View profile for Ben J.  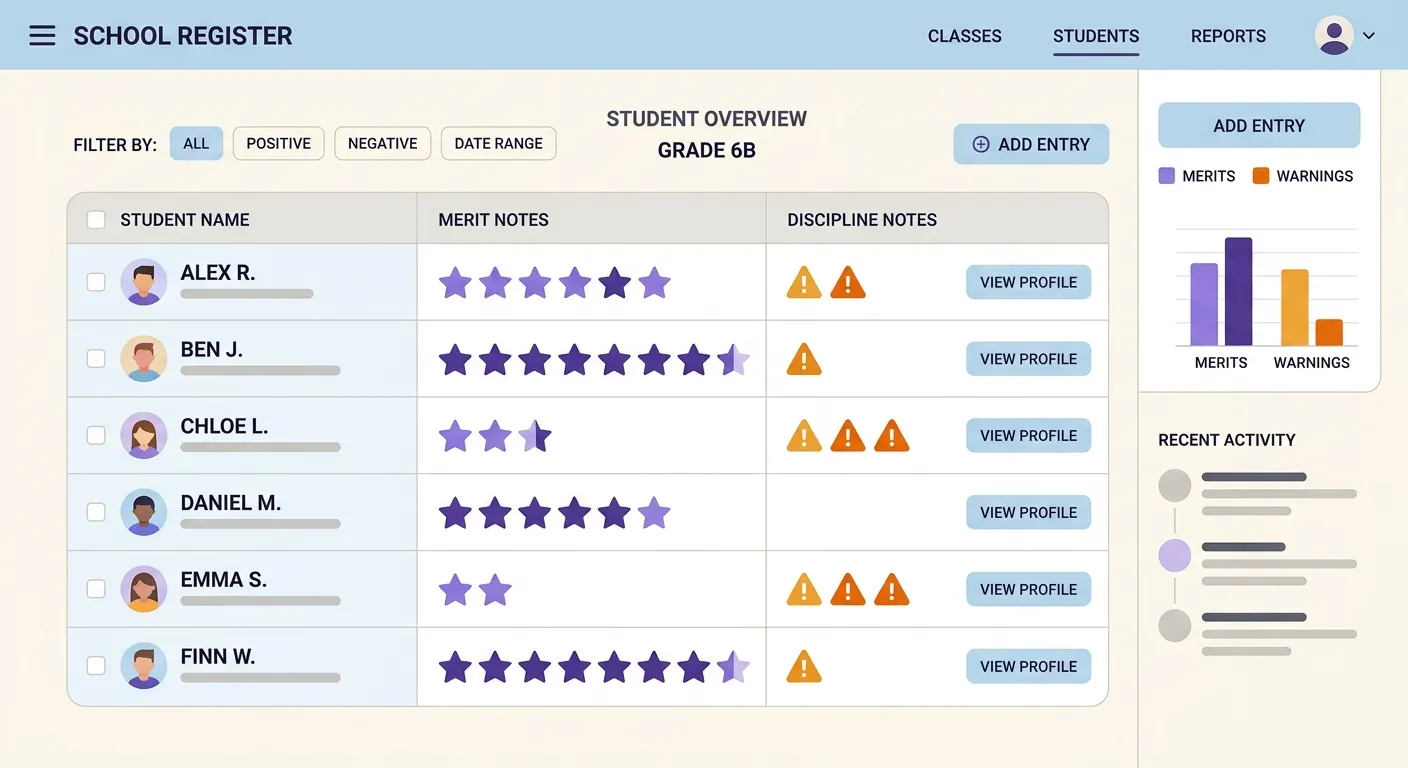(x=1028, y=359)
